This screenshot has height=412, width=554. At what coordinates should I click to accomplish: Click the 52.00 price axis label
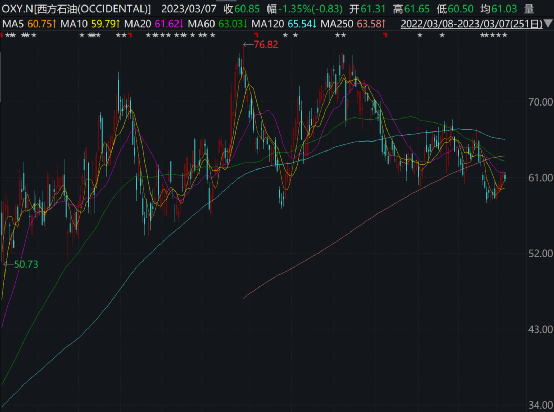541,253
